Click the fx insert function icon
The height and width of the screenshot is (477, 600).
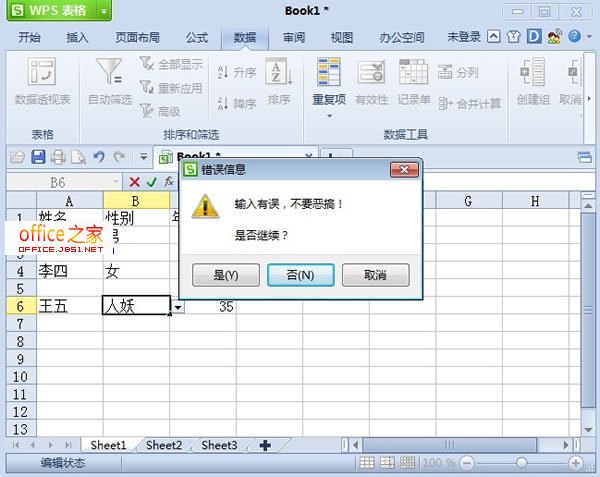169,181
